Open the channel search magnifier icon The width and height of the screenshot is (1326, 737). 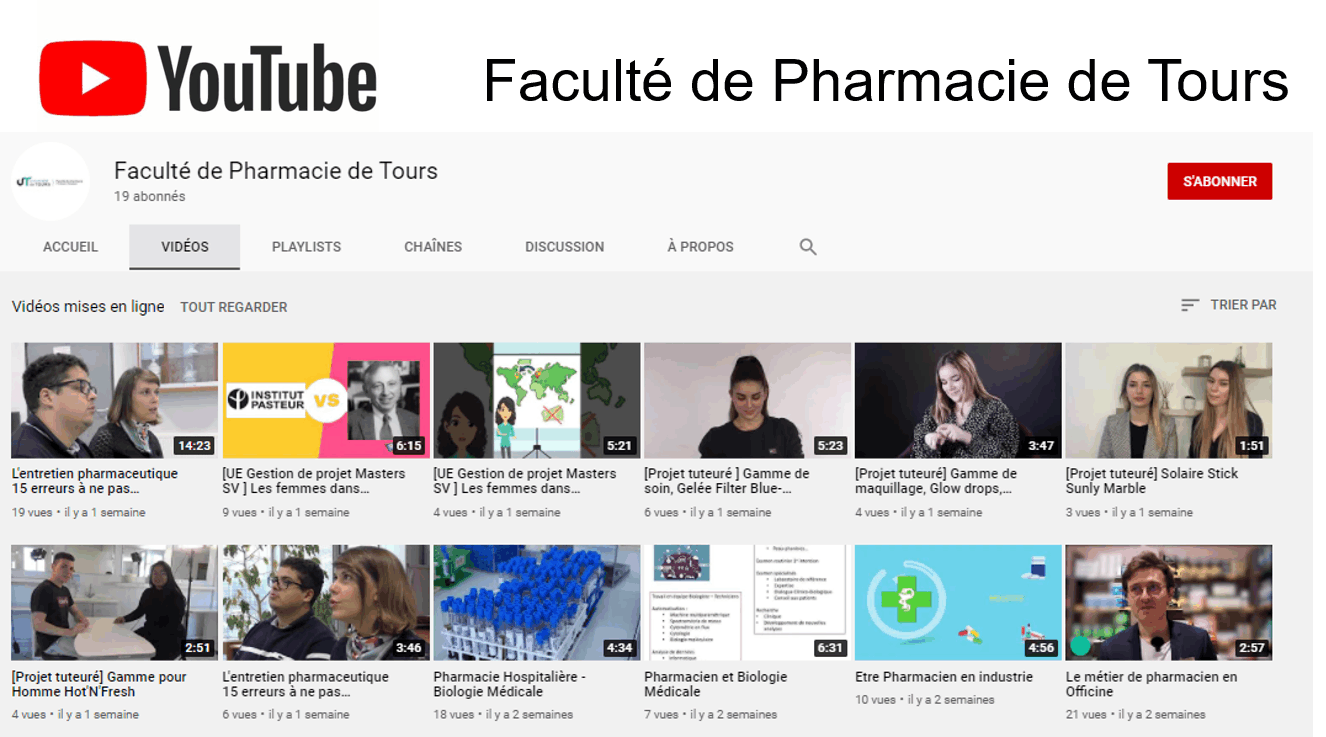[808, 247]
